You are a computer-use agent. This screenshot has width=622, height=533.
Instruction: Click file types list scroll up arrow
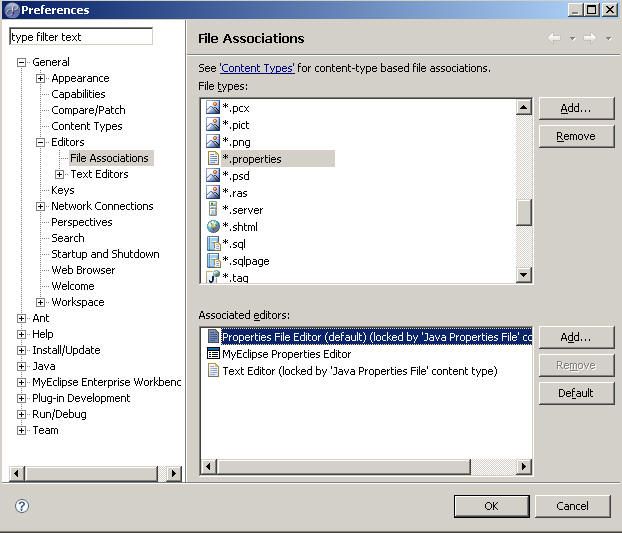click(524, 107)
